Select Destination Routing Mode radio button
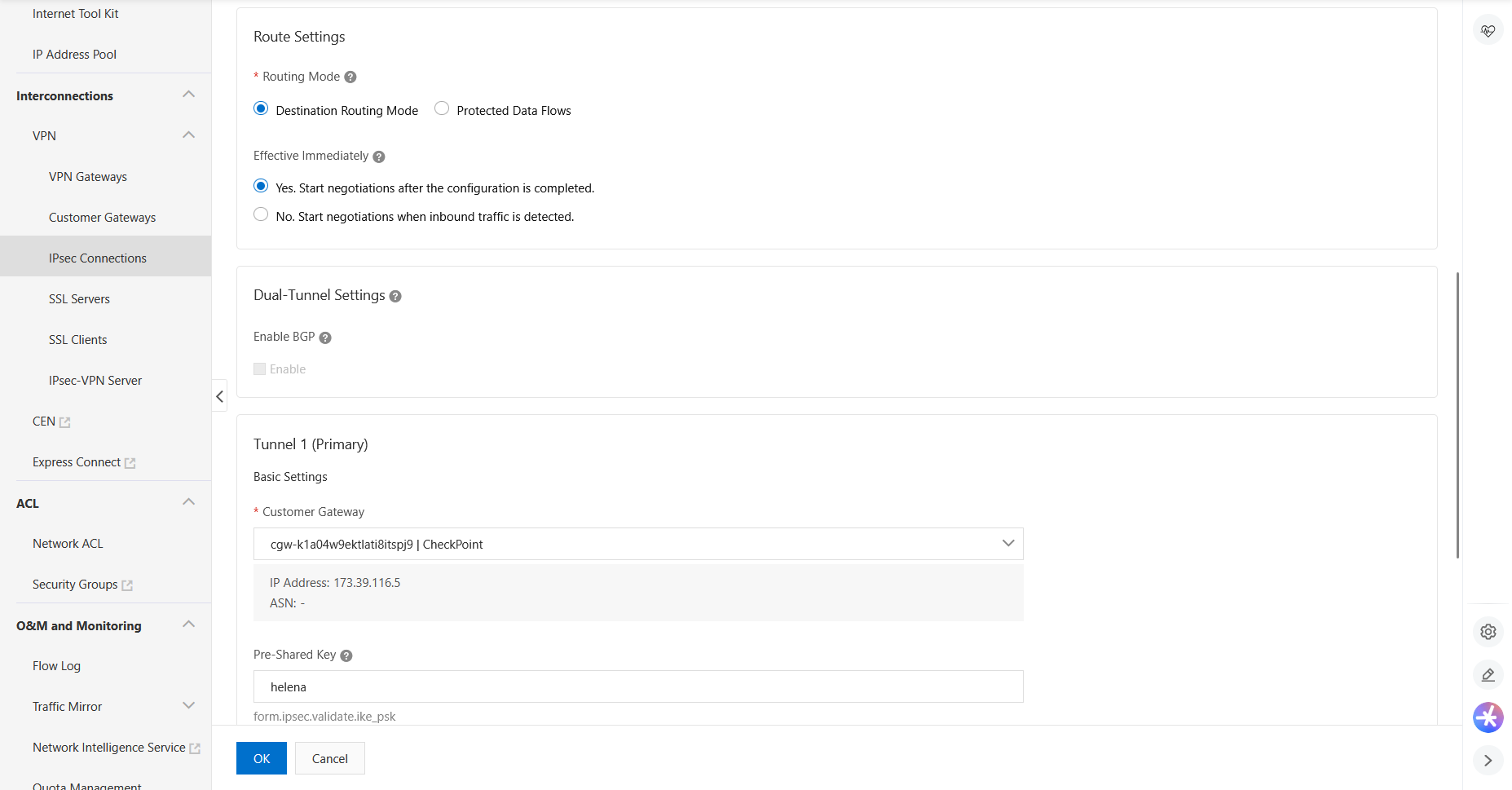 [x=261, y=108]
